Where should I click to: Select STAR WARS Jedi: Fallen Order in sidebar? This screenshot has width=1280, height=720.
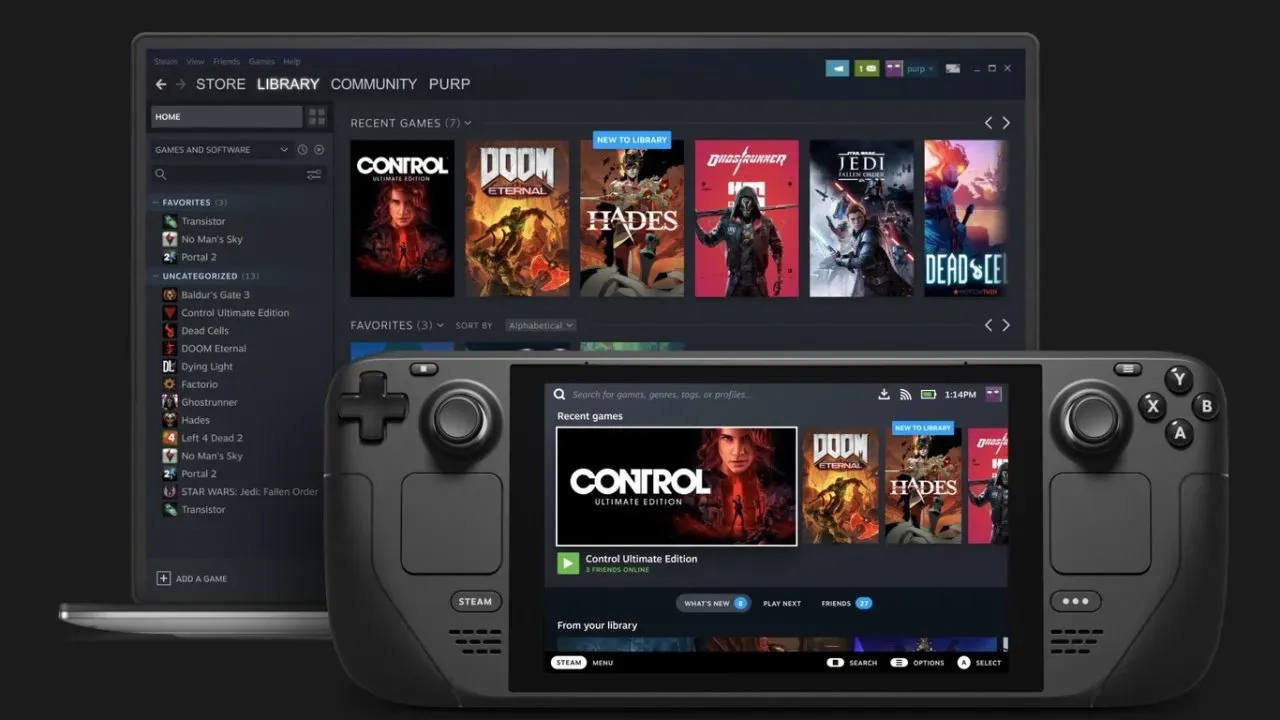click(240, 492)
